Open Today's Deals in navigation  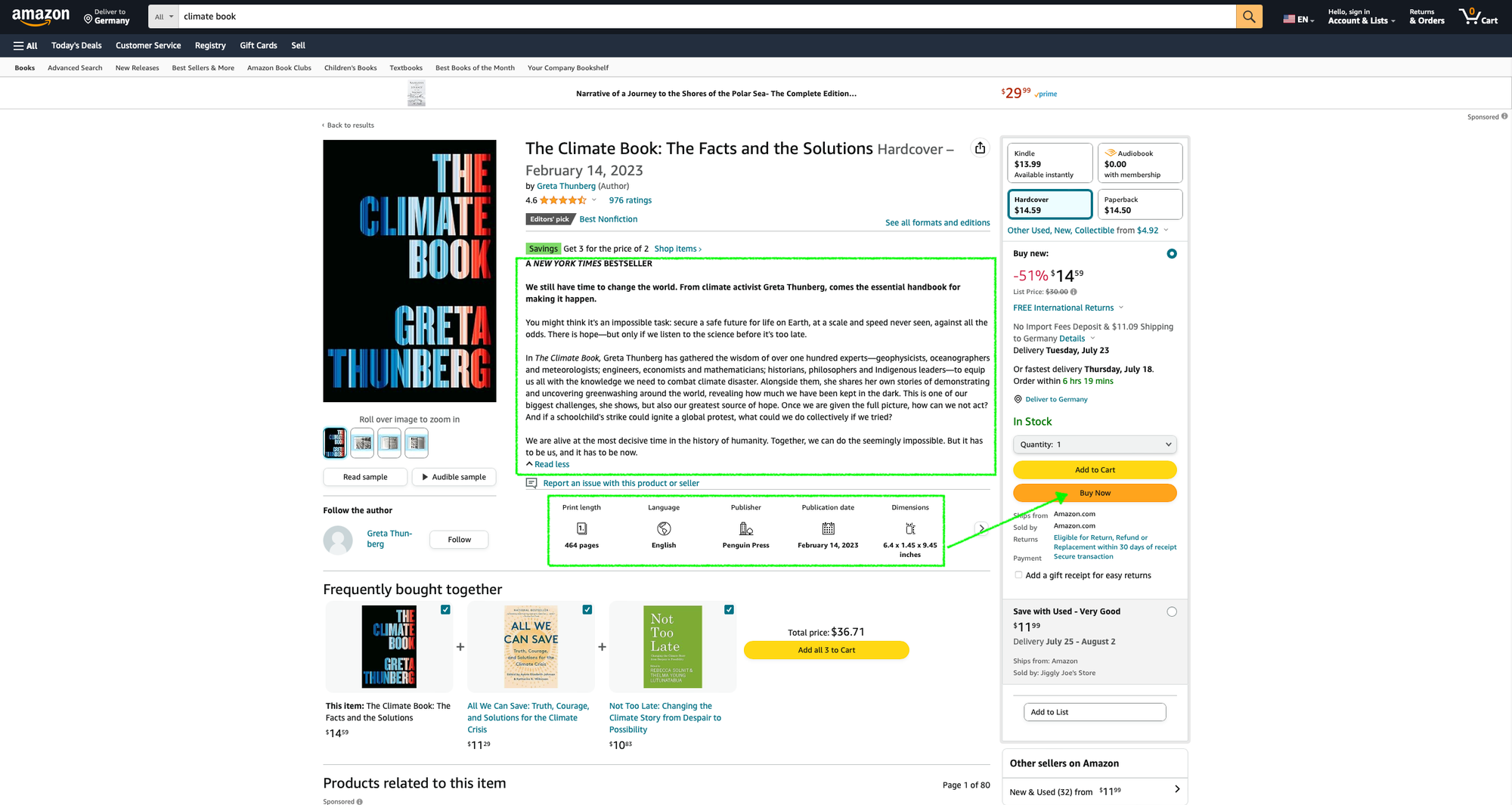pos(76,45)
